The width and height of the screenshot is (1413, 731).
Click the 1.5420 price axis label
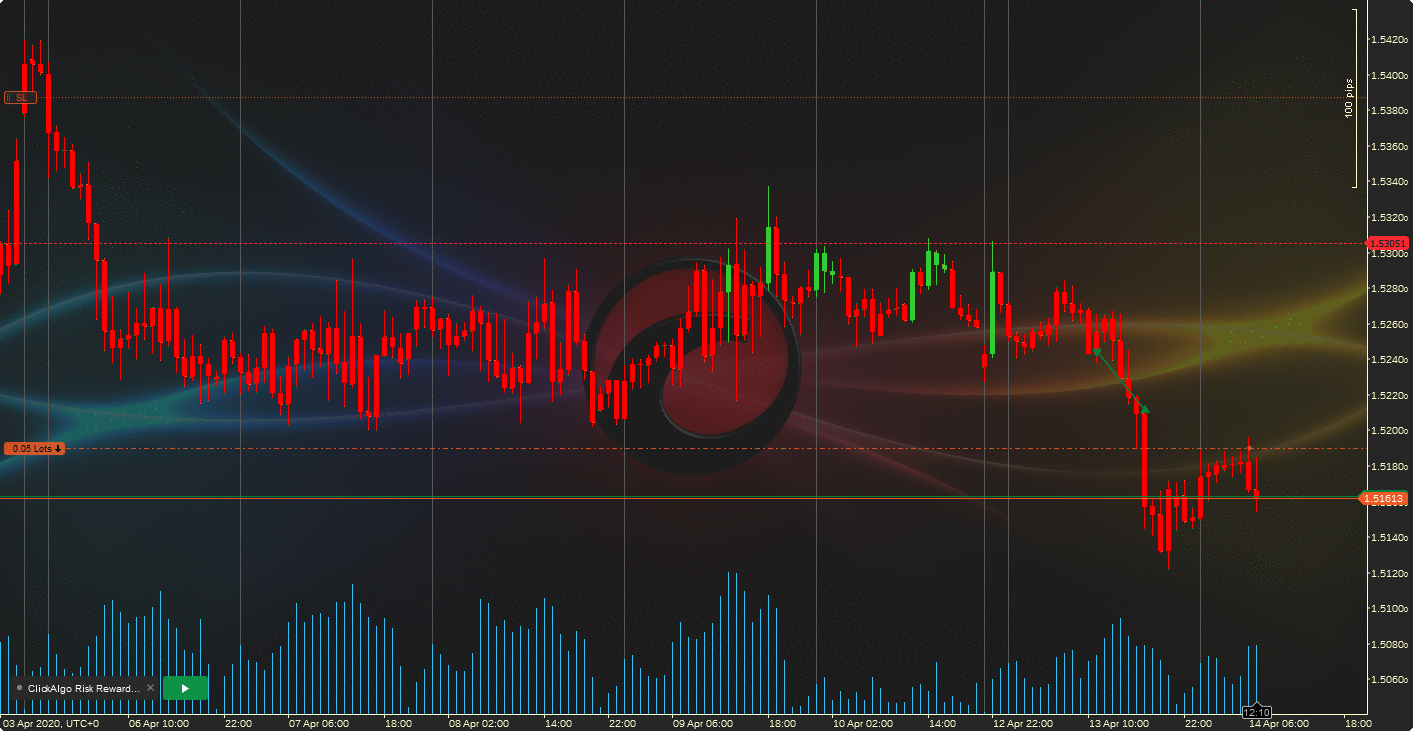1389,40
